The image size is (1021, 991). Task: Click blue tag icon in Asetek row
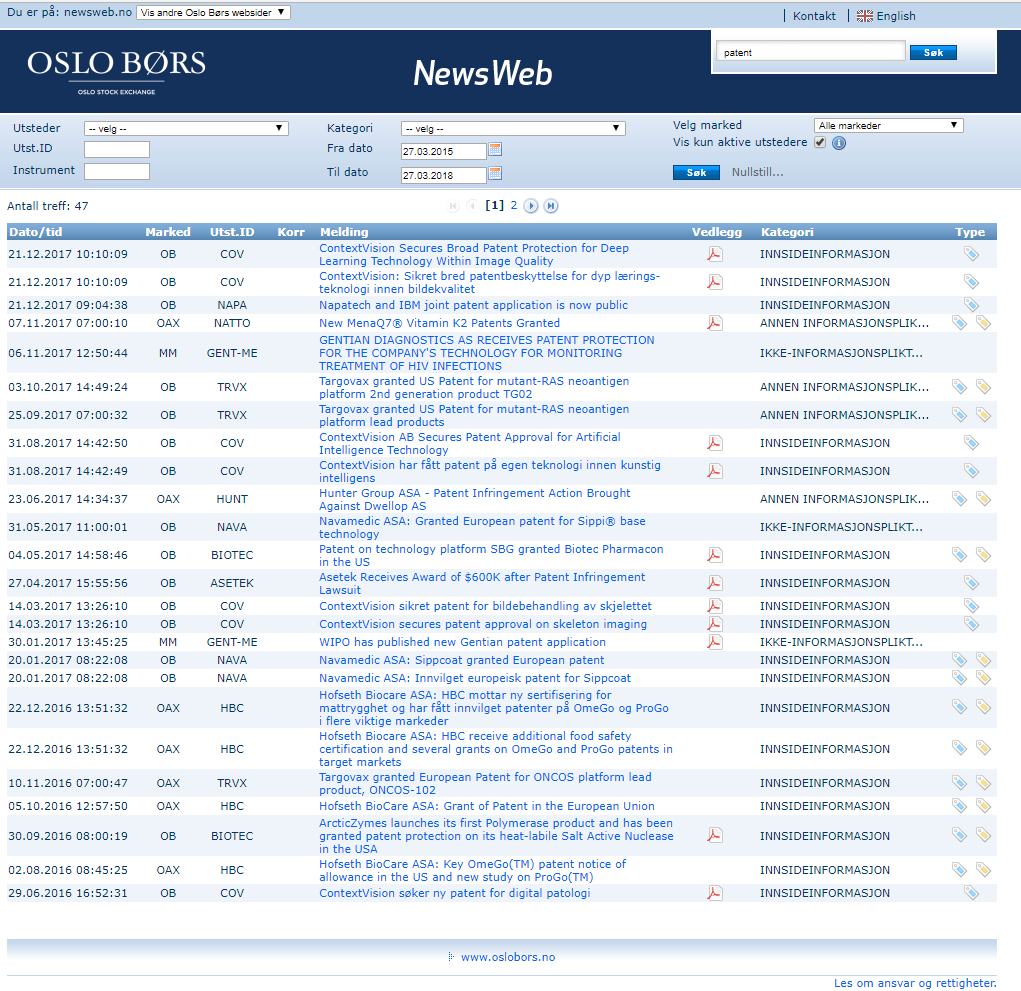[x=971, y=583]
